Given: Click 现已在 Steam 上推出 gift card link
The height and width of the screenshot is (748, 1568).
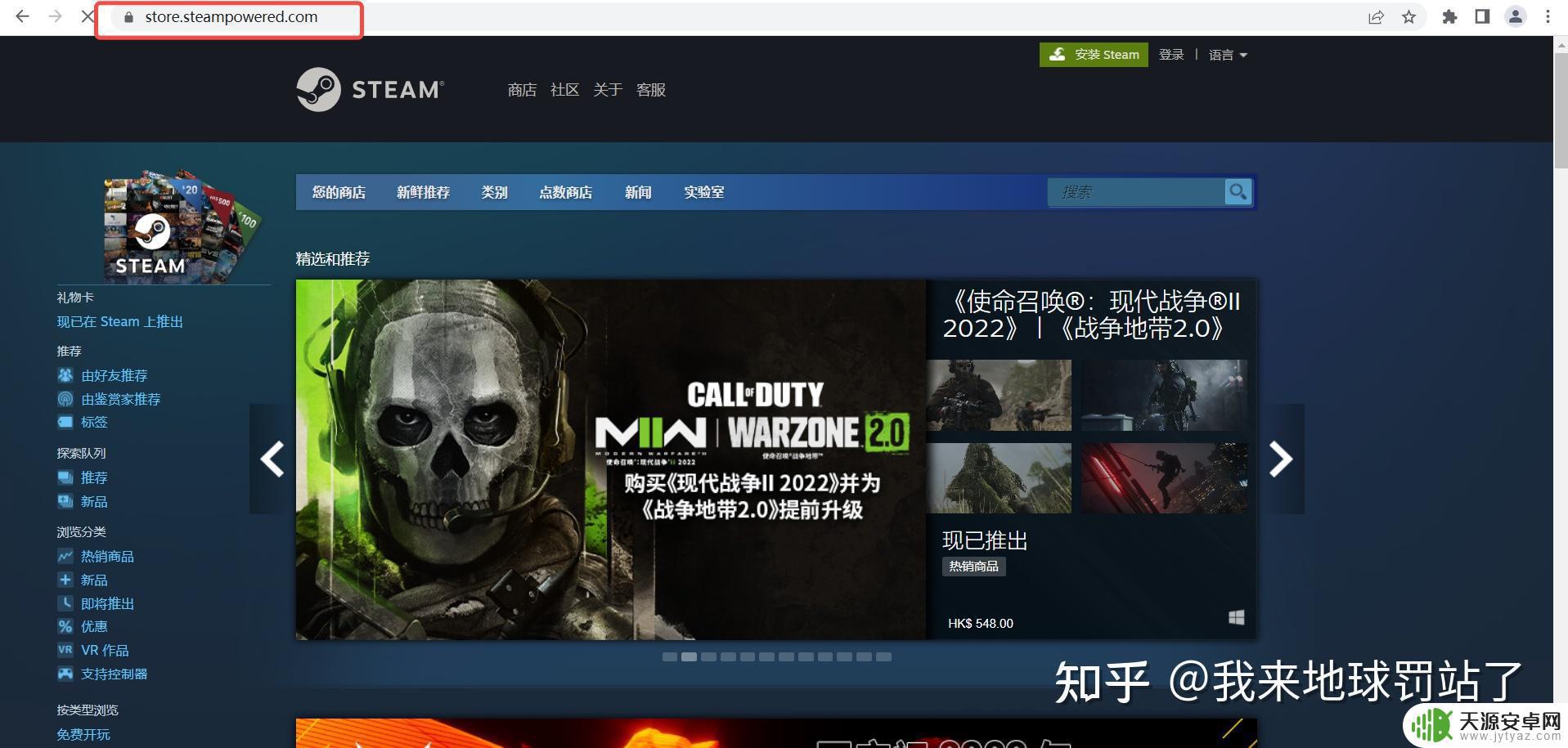Looking at the screenshot, I should click(119, 322).
